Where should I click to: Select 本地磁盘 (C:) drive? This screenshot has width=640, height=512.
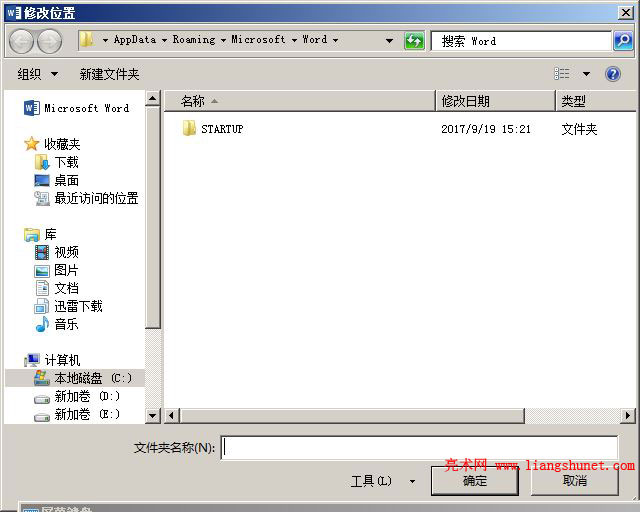click(75, 378)
